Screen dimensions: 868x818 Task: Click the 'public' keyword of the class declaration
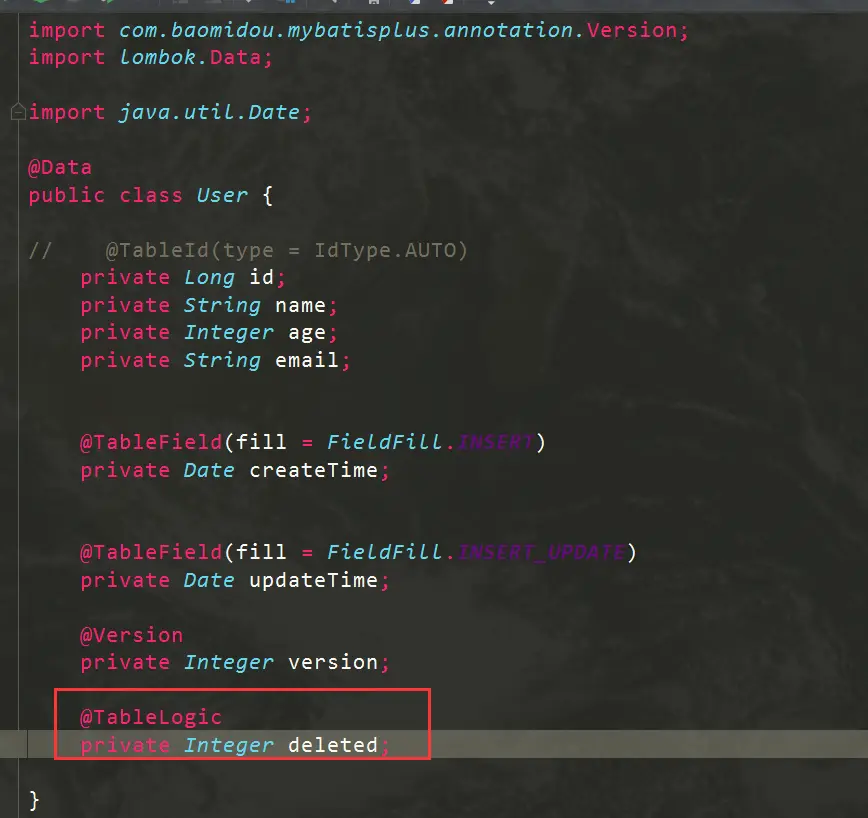66,195
